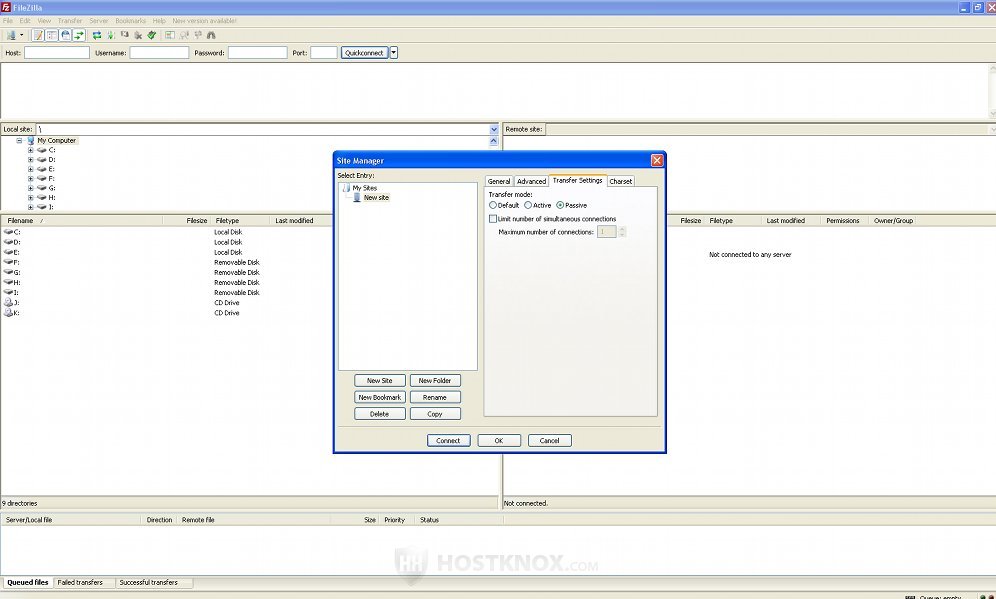This screenshot has height=599, width=996.
Task: Select the Default transfer mode radio button
Action: [493, 205]
